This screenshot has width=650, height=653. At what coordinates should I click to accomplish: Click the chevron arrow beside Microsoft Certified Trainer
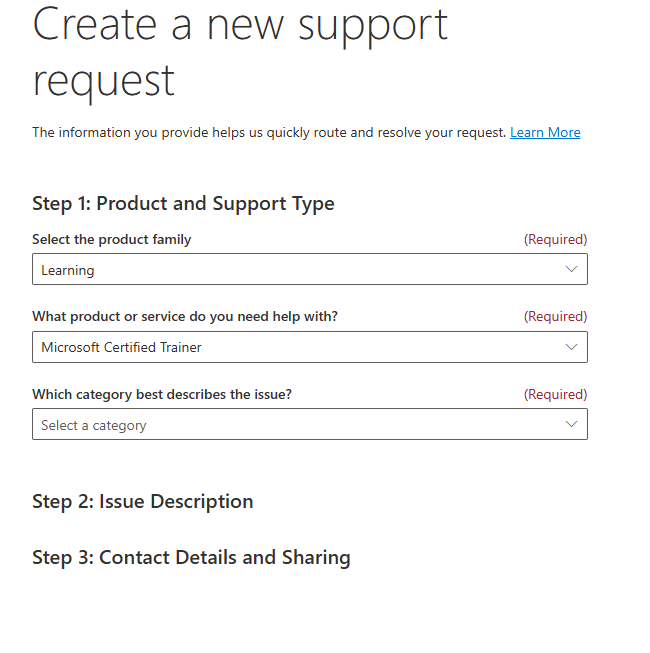point(571,347)
